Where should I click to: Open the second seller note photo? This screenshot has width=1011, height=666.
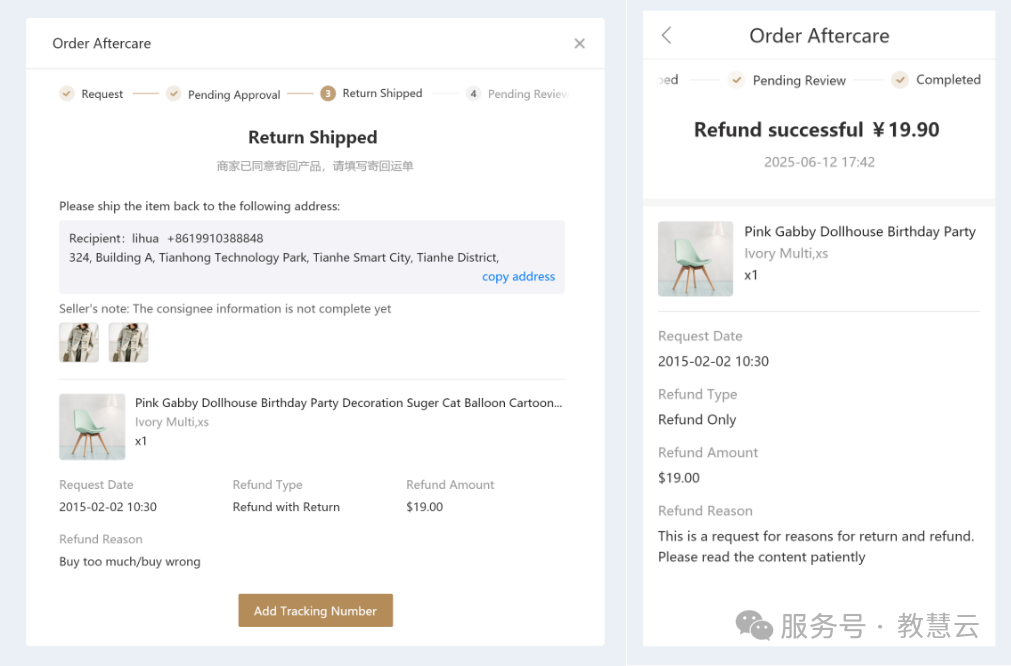tap(128, 342)
